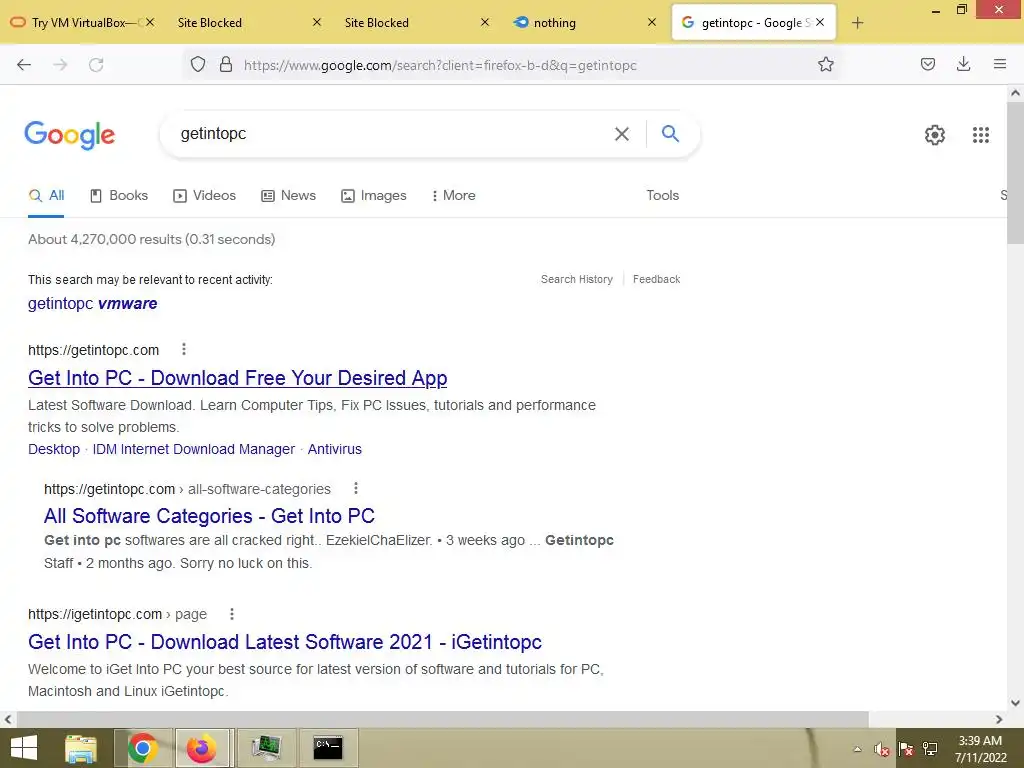This screenshot has width=1024, height=768.
Task: Expand the More search filters menu
Action: 454,195
